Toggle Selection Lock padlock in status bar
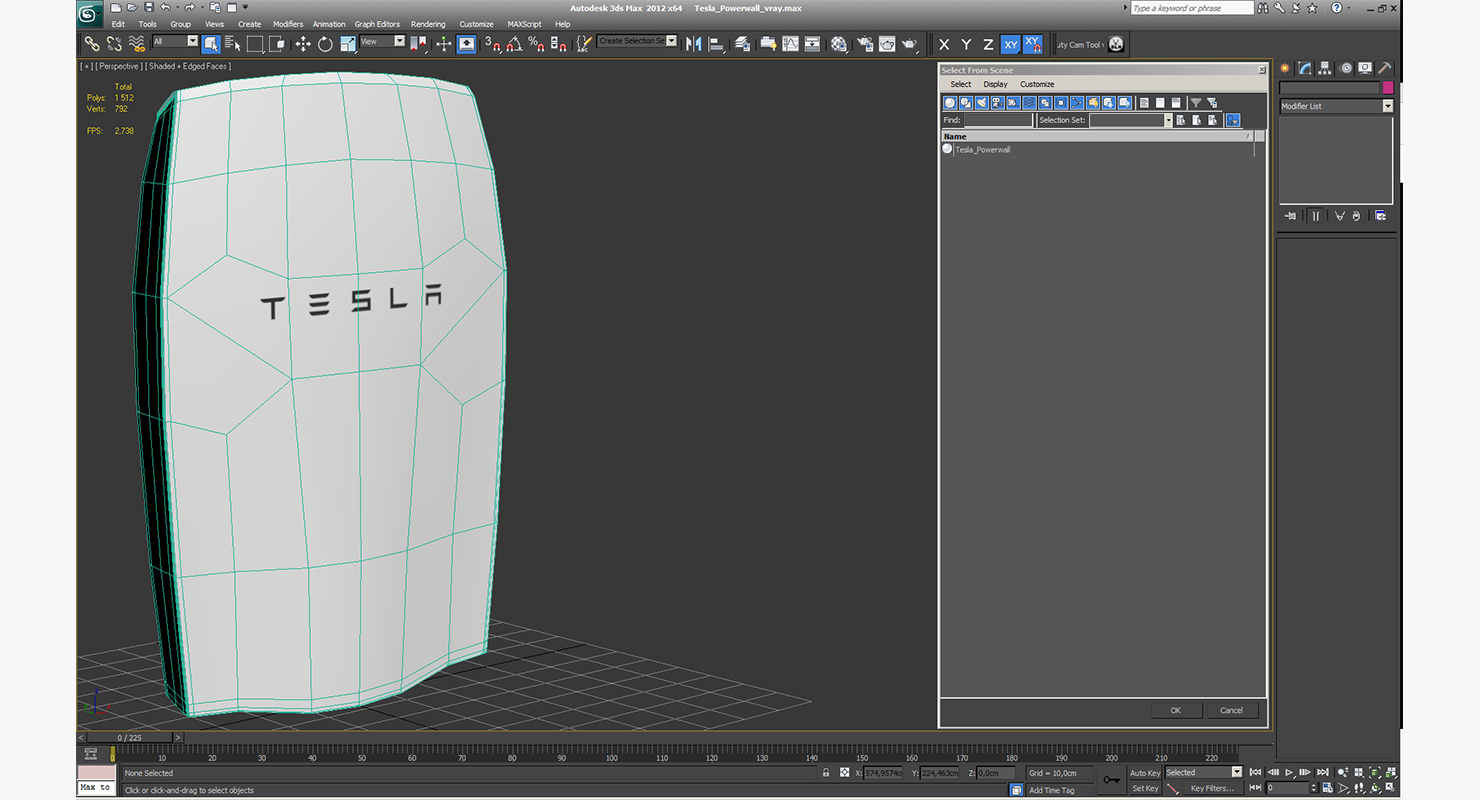 826,773
